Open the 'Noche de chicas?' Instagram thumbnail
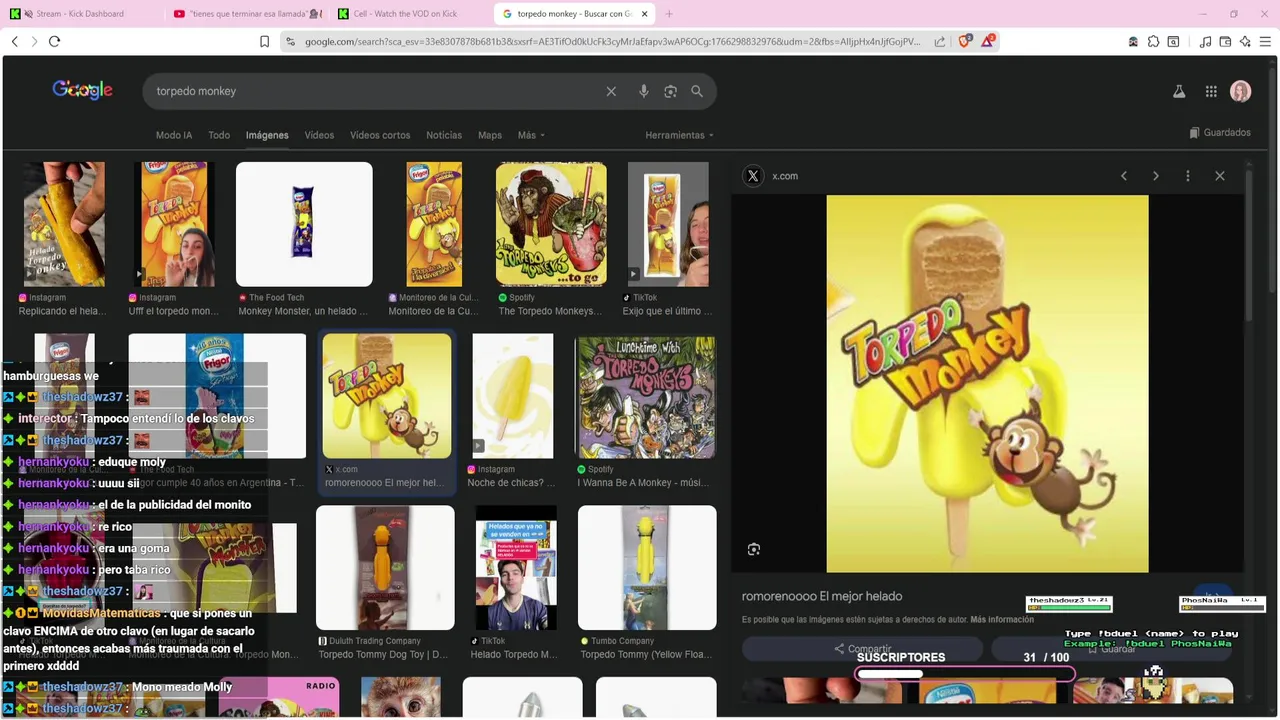 click(x=513, y=397)
